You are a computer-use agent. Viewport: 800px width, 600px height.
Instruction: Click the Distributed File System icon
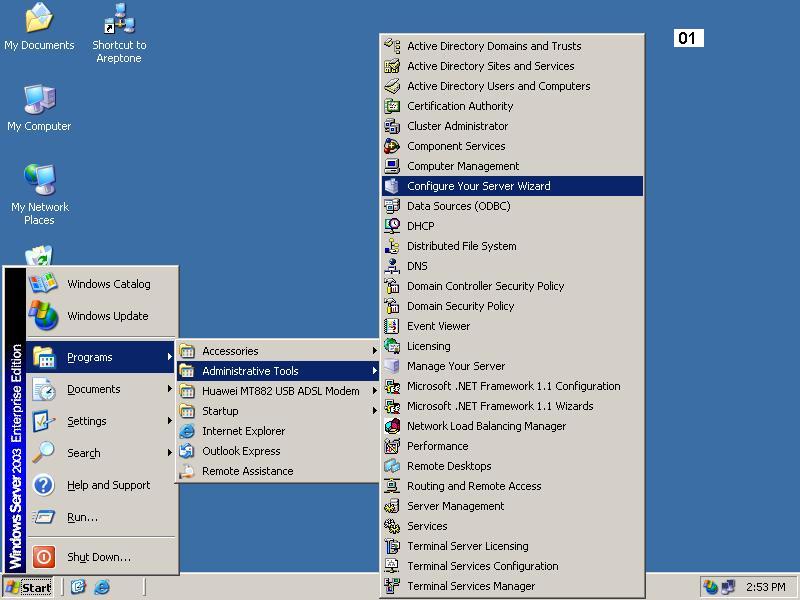pos(392,246)
